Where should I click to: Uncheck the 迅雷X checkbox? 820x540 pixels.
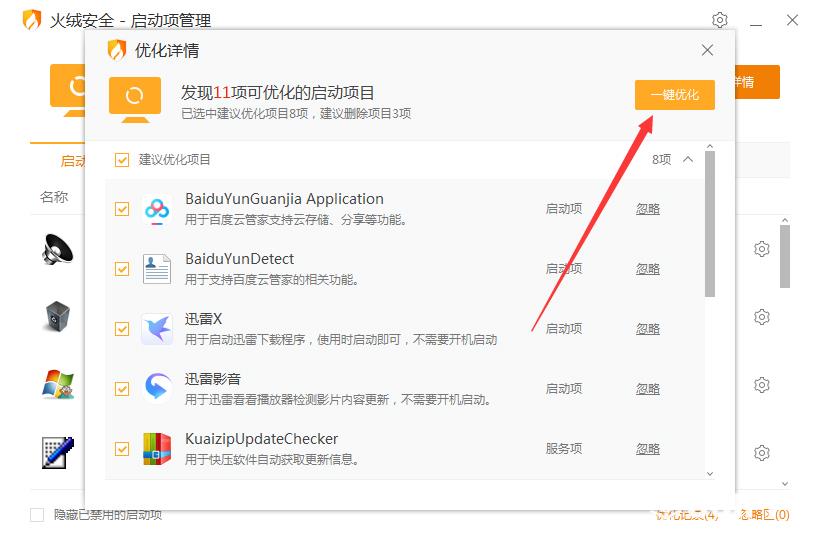pos(122,329)
